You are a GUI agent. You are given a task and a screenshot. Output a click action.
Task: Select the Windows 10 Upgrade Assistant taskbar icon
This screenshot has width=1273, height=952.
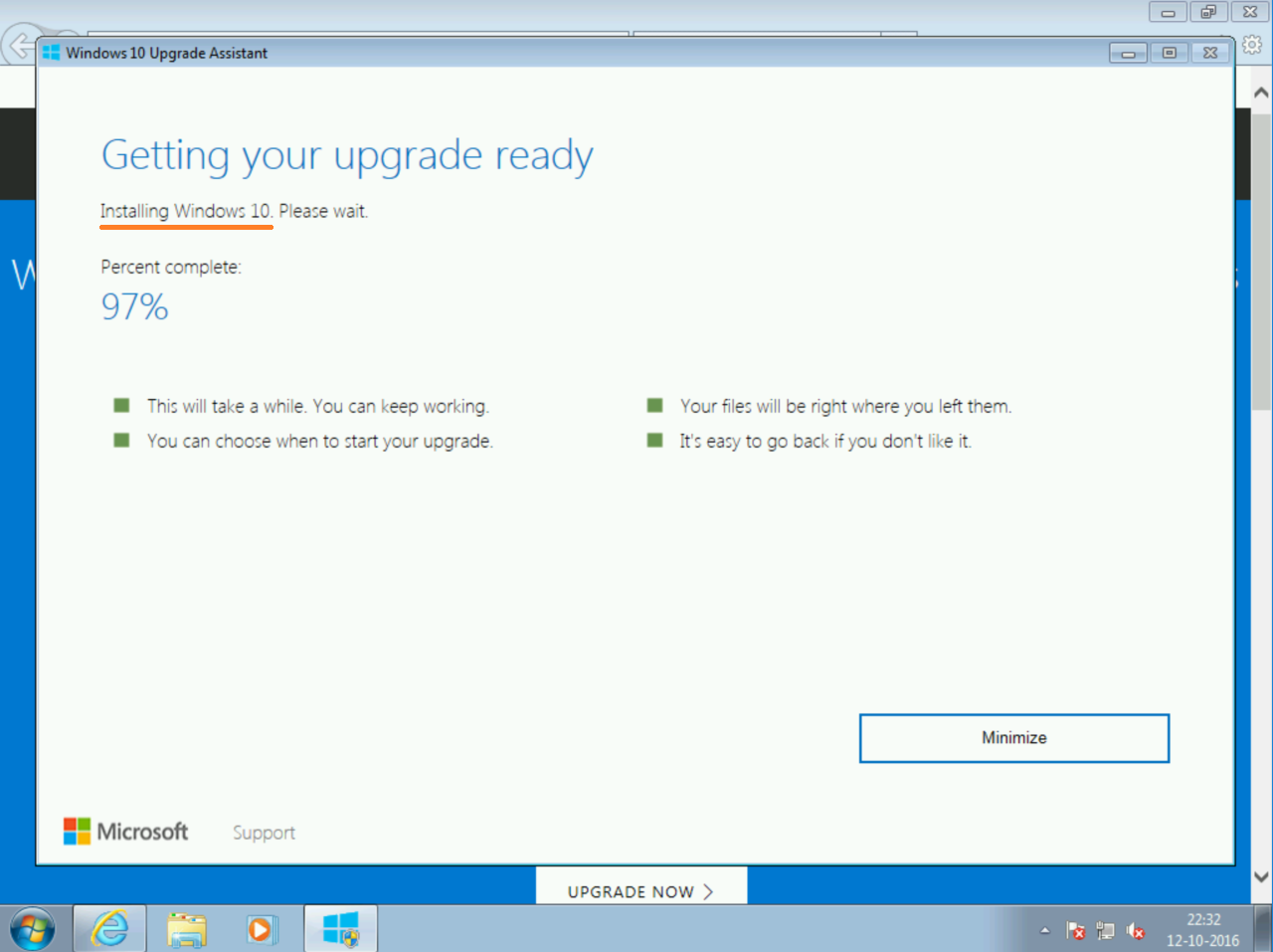click(x=340, y=930)
